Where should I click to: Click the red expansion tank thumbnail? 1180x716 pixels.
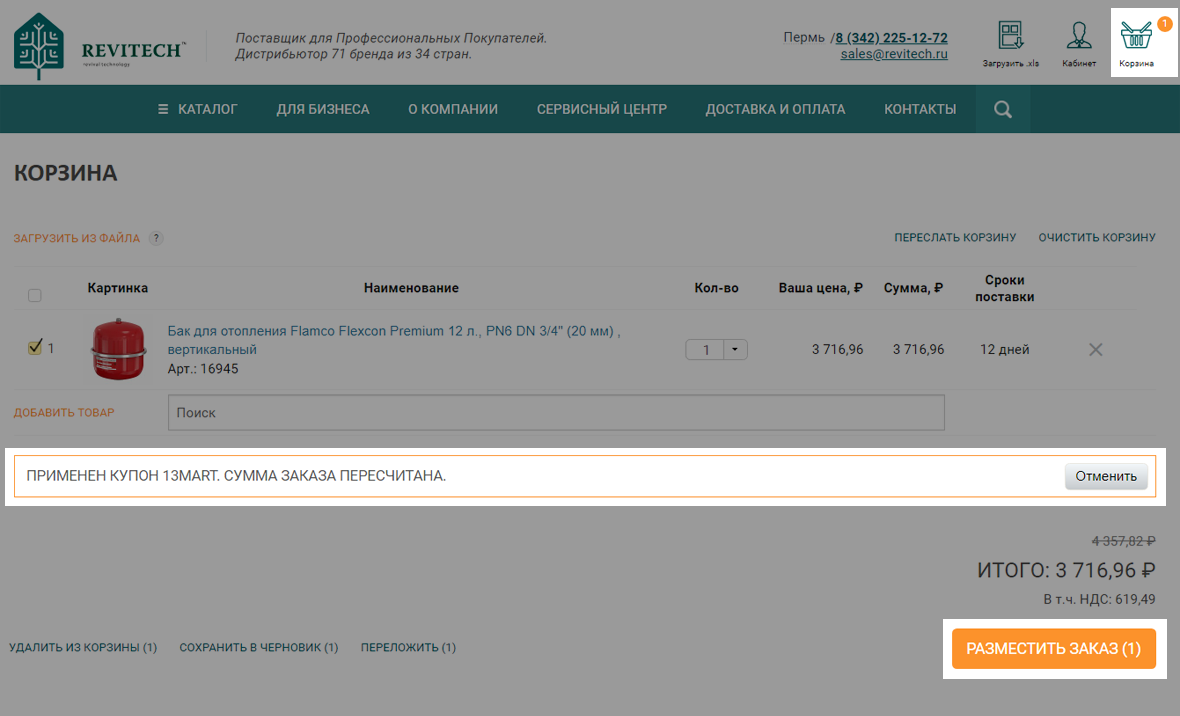118,349
